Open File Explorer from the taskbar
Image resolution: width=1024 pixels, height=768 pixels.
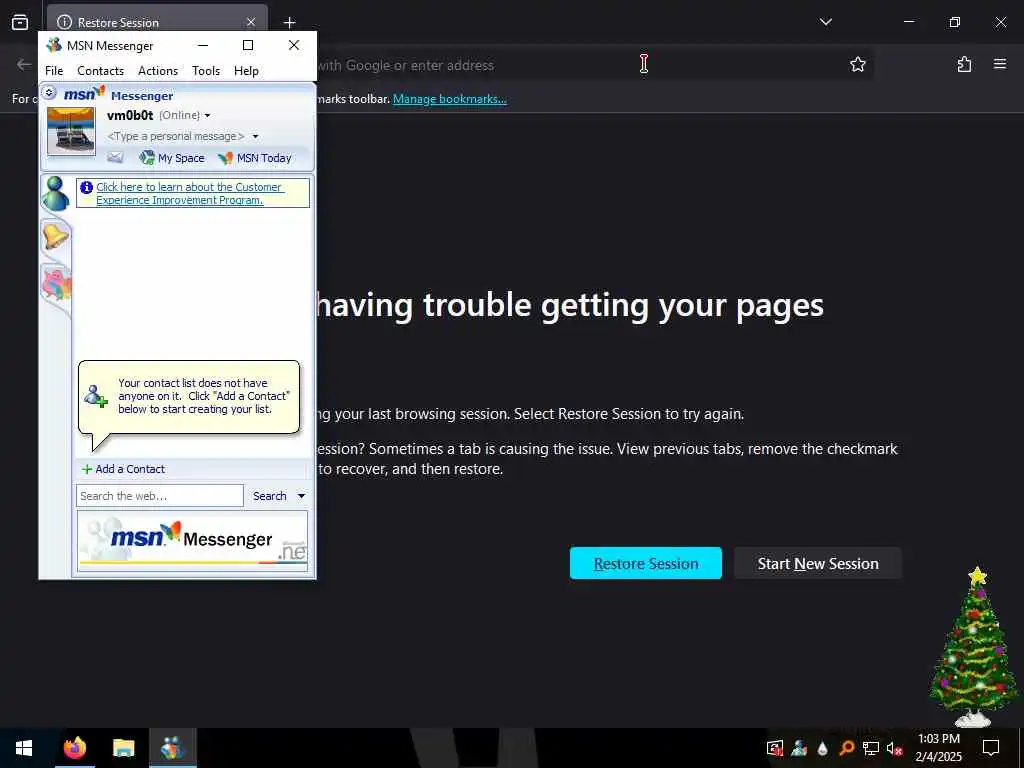[123, 748]
